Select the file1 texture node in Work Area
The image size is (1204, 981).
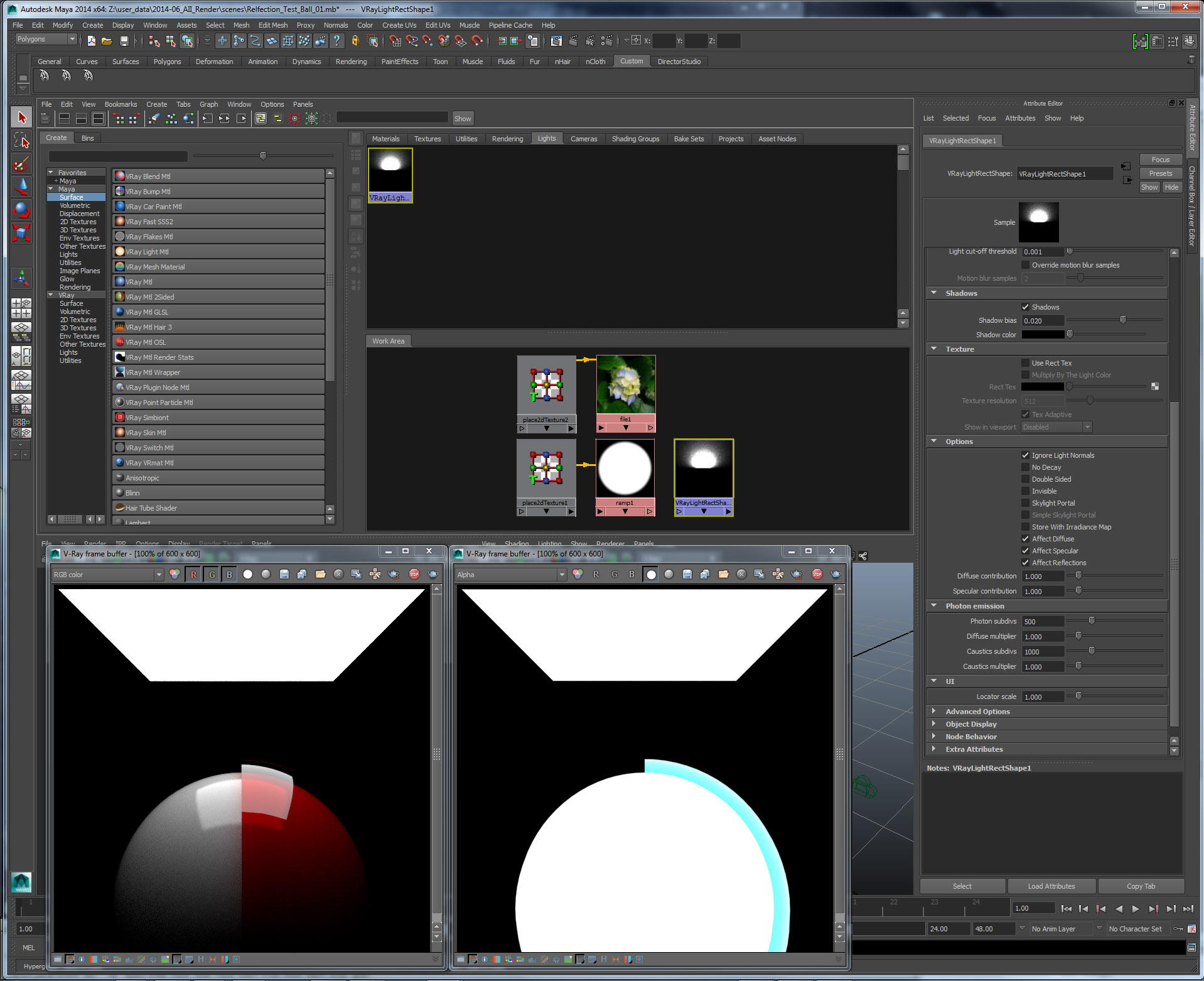[626, 393]
